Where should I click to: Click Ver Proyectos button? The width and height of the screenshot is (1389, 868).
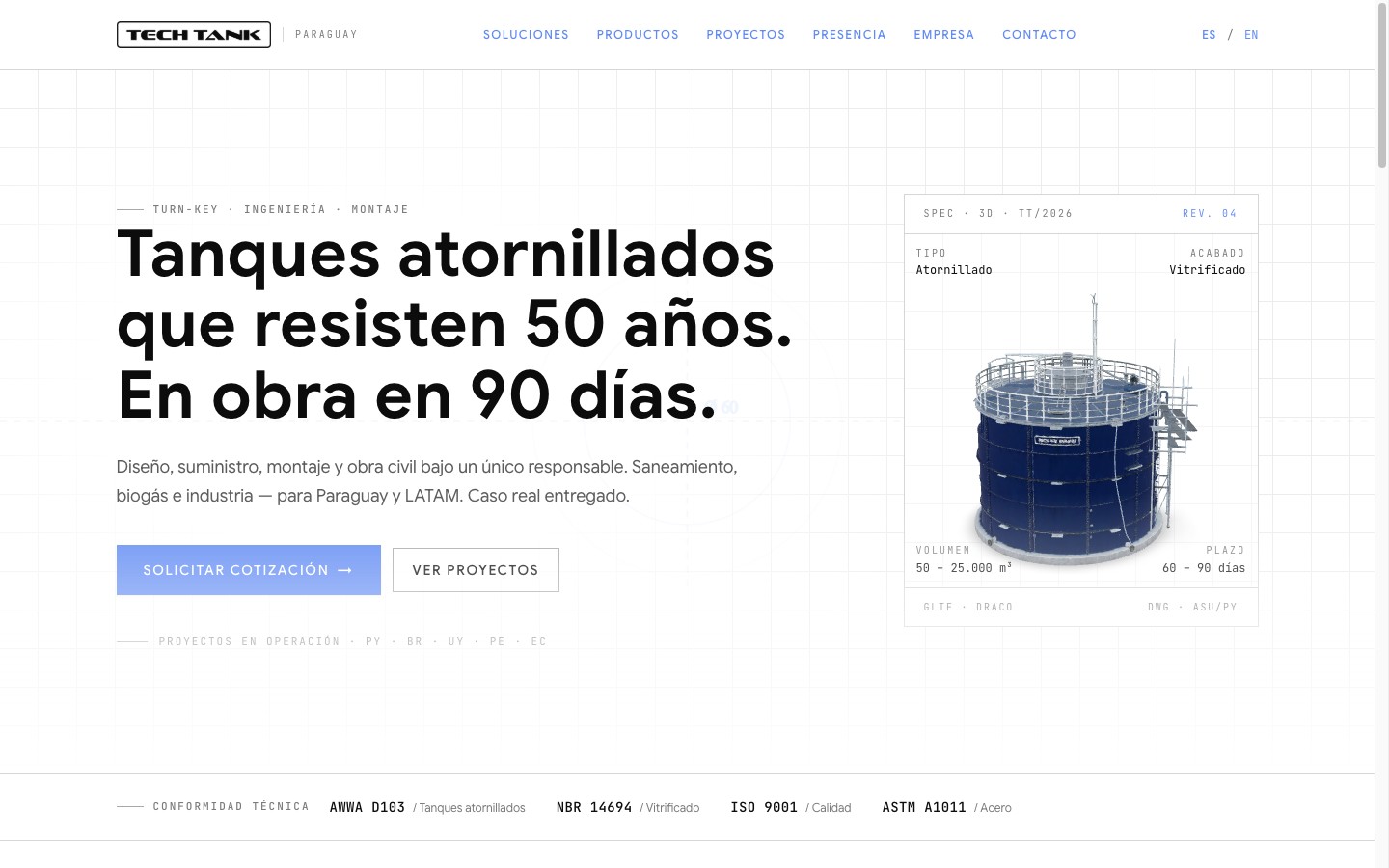click(476, 570)
